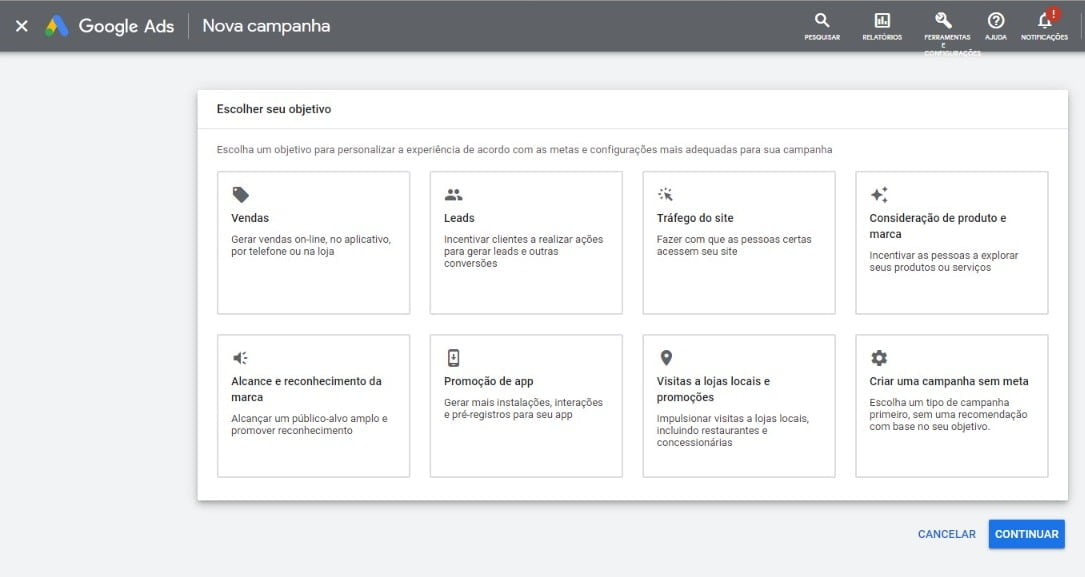1085x577 pixels.
Task: Click the Tráfego do site cursor icon
Action: (666, 195)
